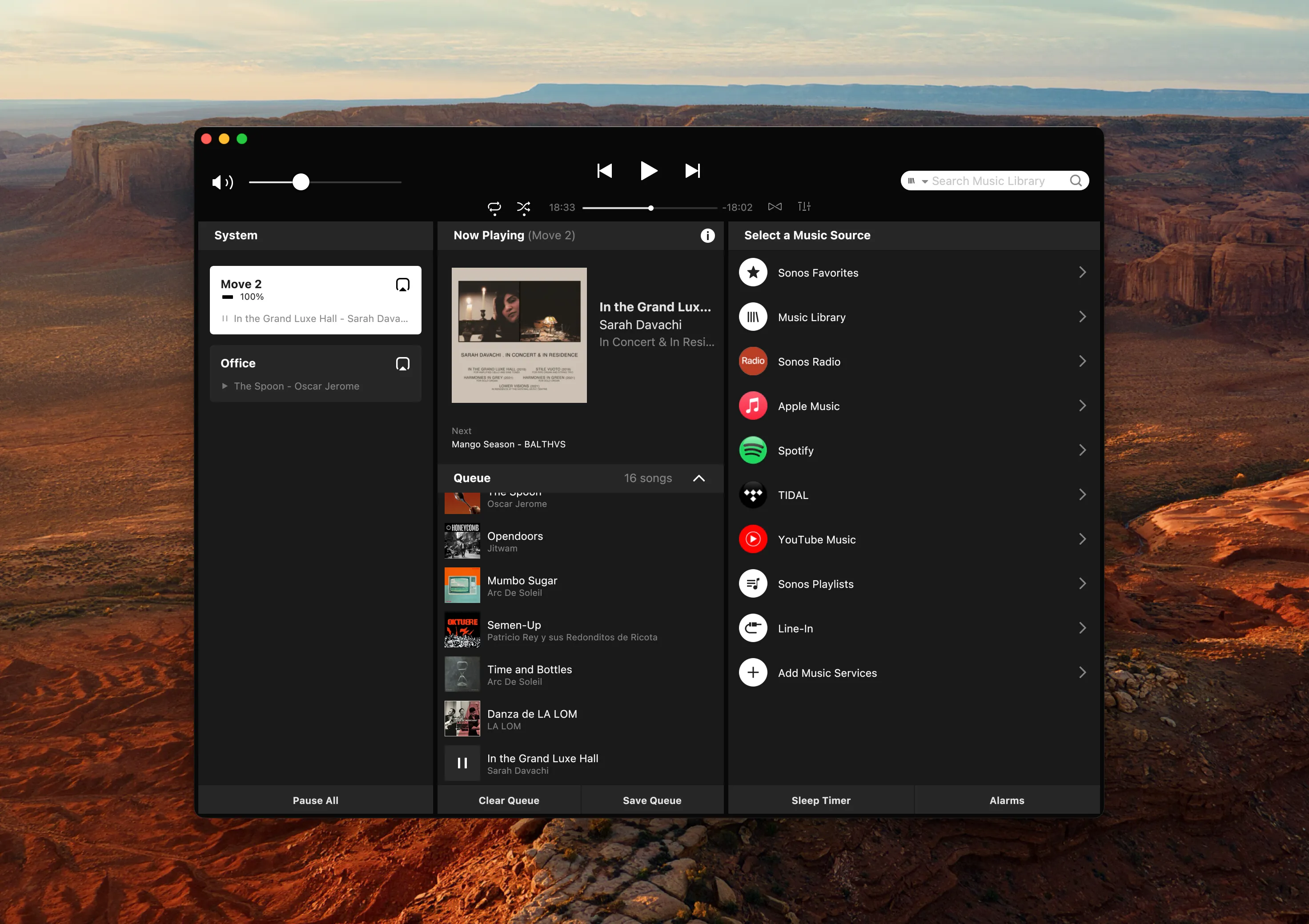This screenshot has width=1309, height=924.
Task: Click the pause icon beside In the Grand Luxe Hall
Action: pos(462,763)
